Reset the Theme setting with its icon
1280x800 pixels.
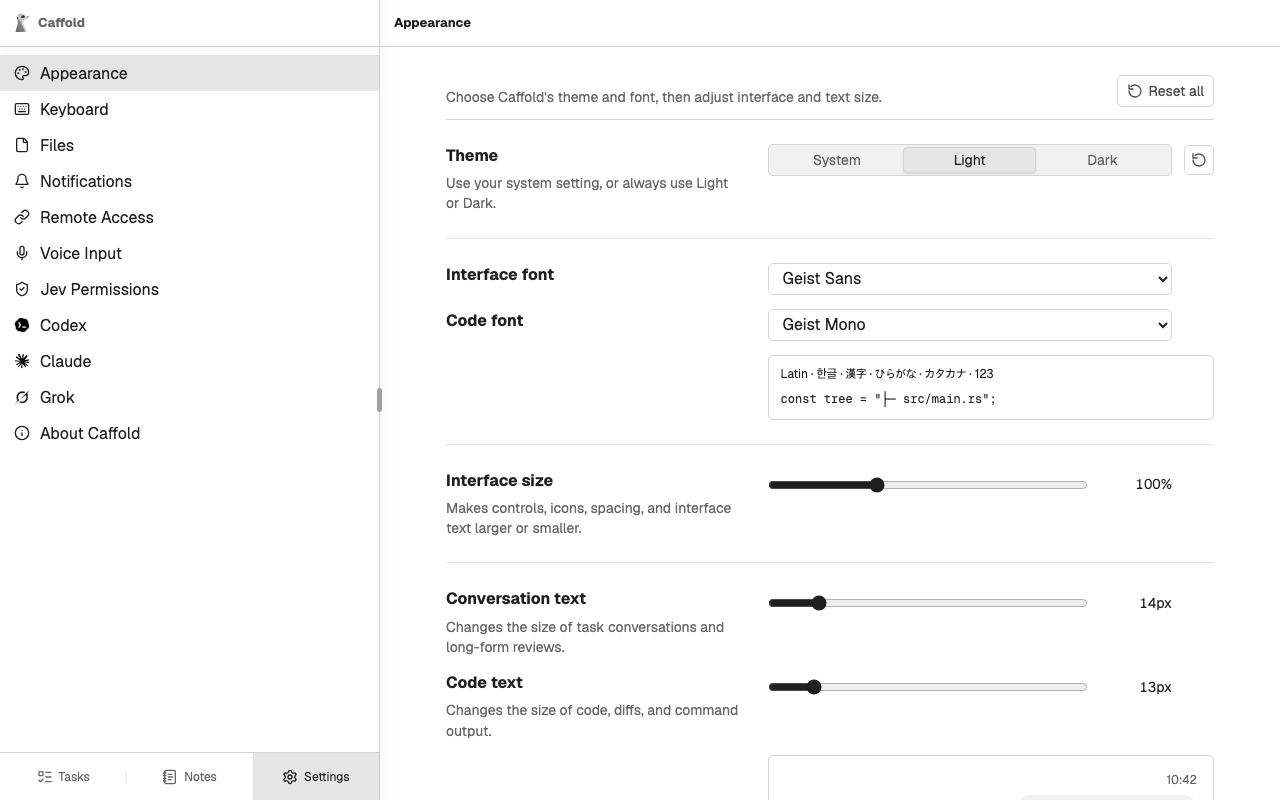[1199, 160]
